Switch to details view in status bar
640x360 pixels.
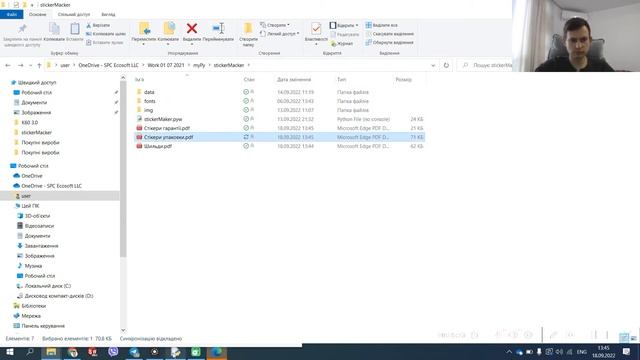pos(623,337)
